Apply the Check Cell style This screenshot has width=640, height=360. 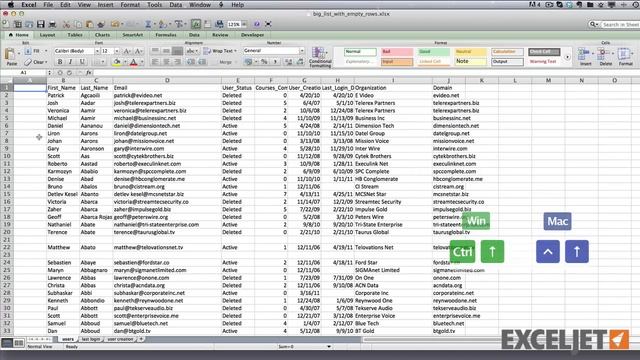click(x=544, y=51)
